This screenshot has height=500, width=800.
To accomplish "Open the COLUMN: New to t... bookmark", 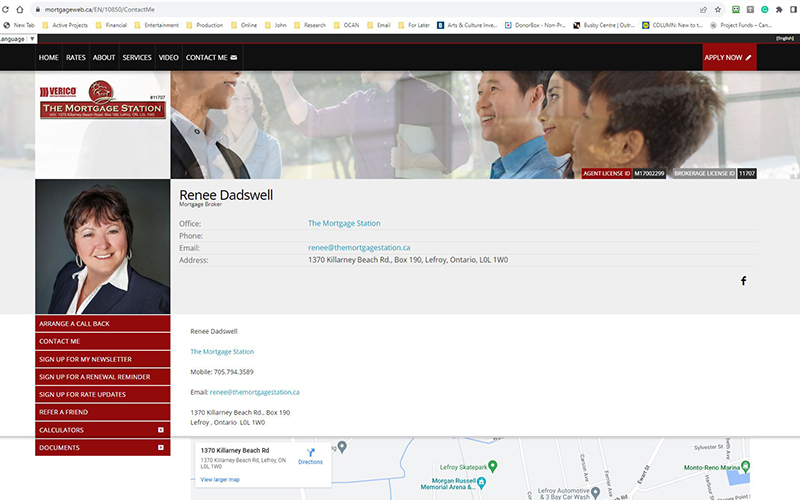I will pos(672,25).
